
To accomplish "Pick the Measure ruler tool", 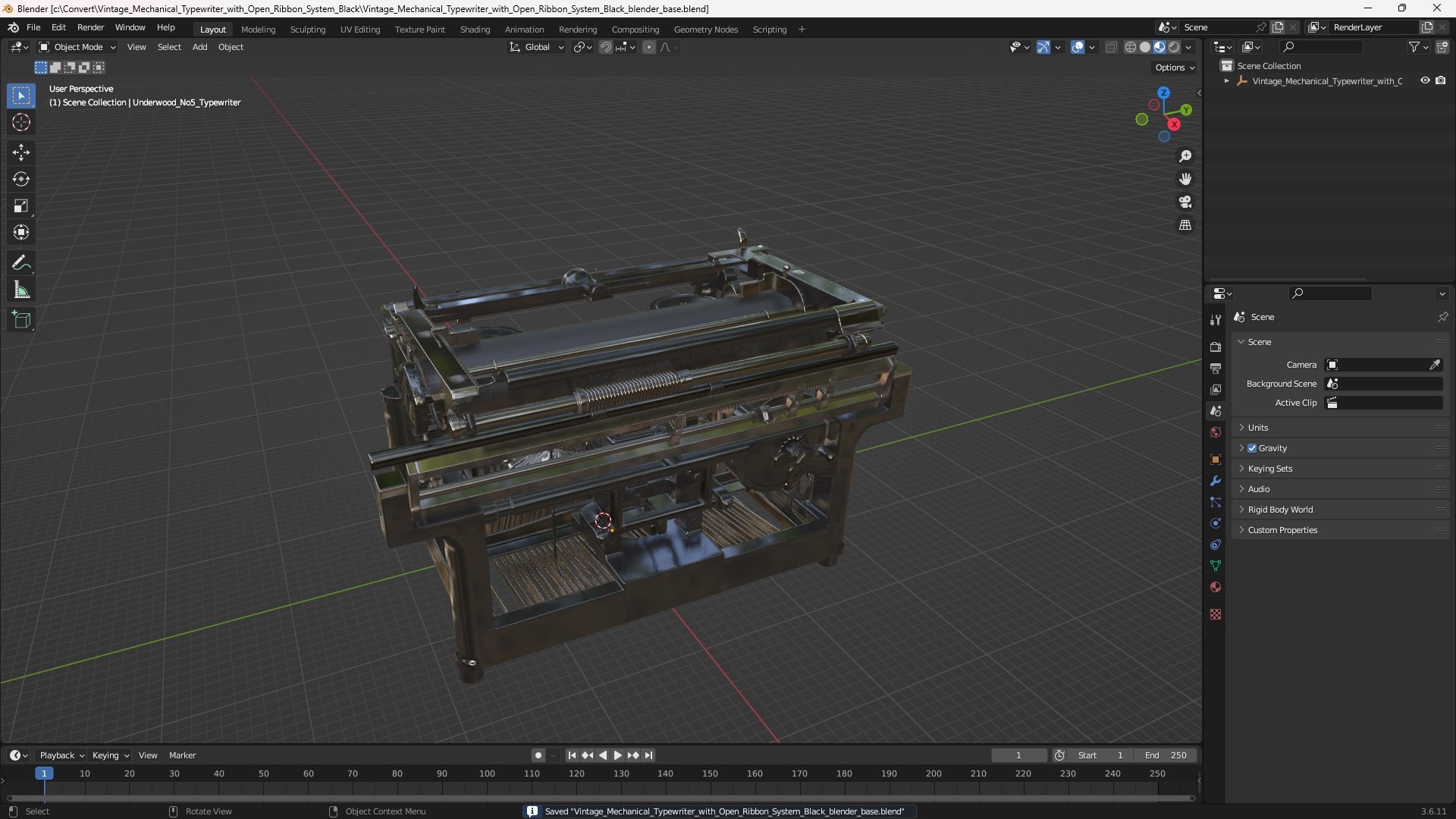I will tap(21, 290).
